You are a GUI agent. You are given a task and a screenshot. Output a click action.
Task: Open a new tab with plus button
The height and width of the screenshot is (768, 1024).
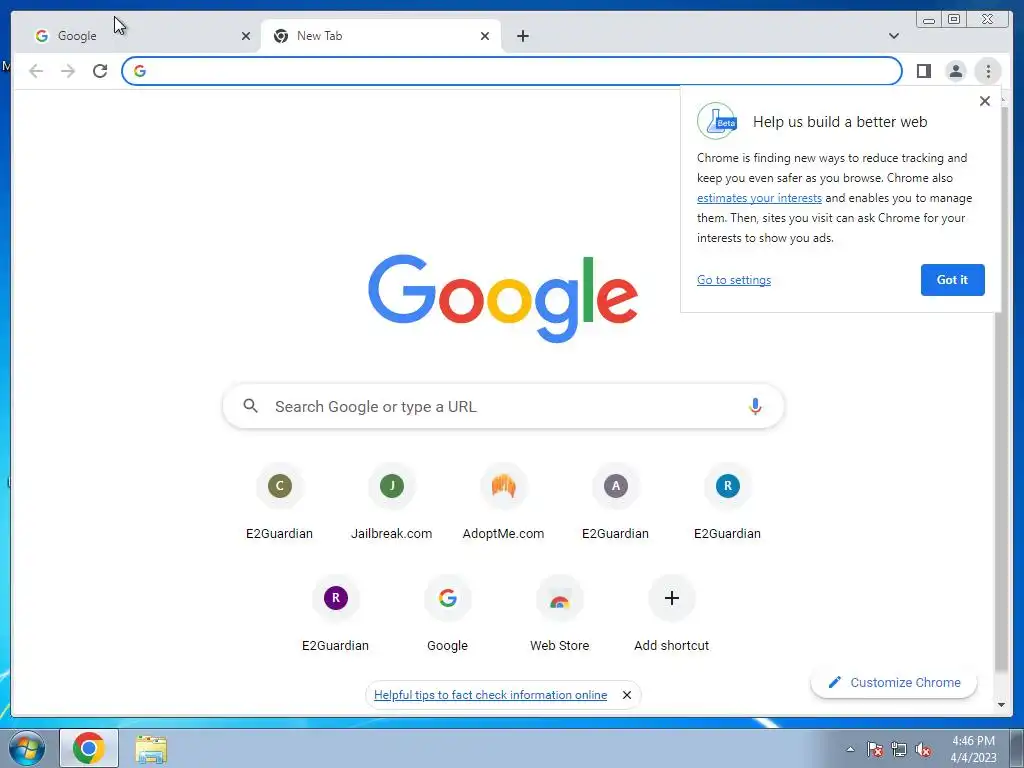click(x=522, y=36)
